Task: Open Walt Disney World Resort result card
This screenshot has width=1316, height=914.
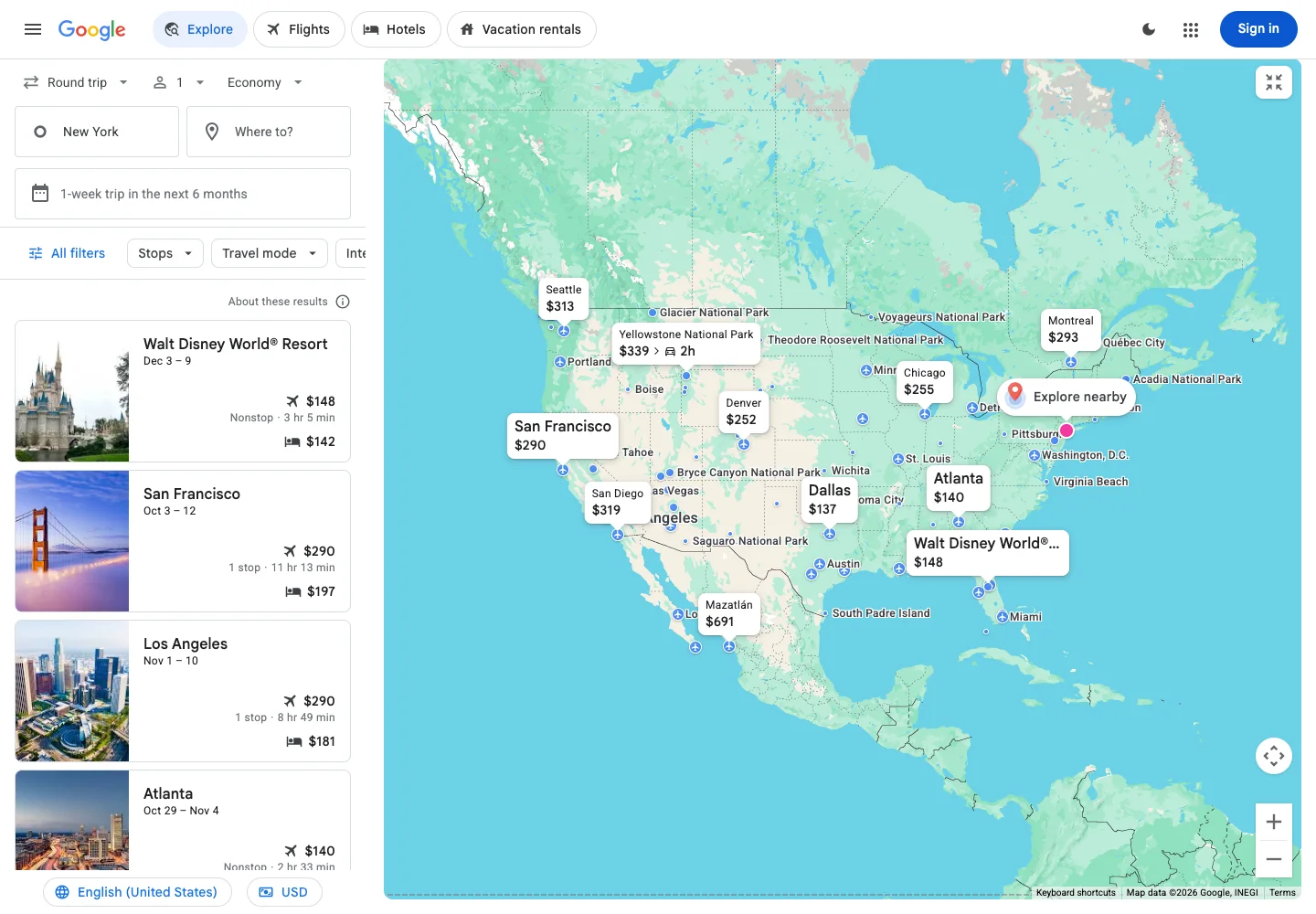Action: tap(183, 391)
